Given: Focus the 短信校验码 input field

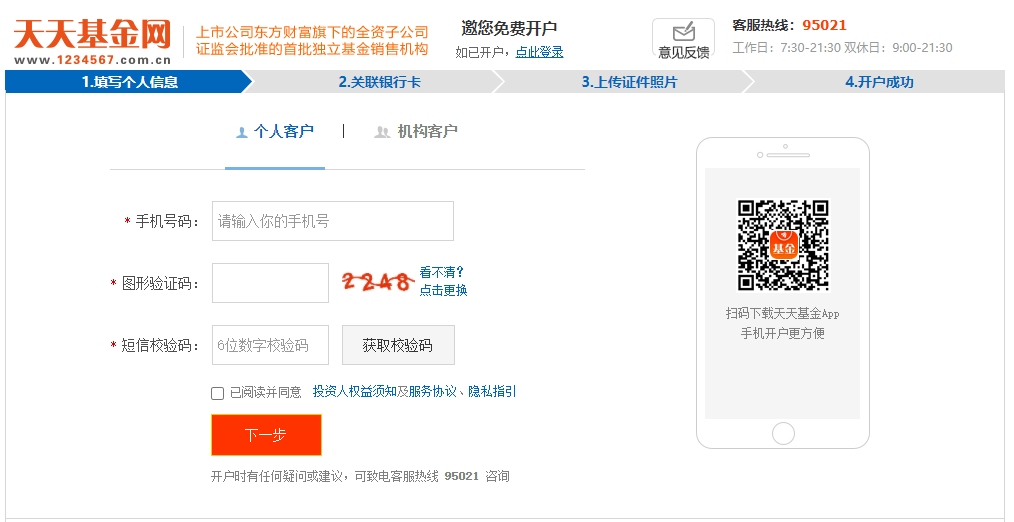Looking at the screenshot, I should pyautogui.click(x=270, y=345).
